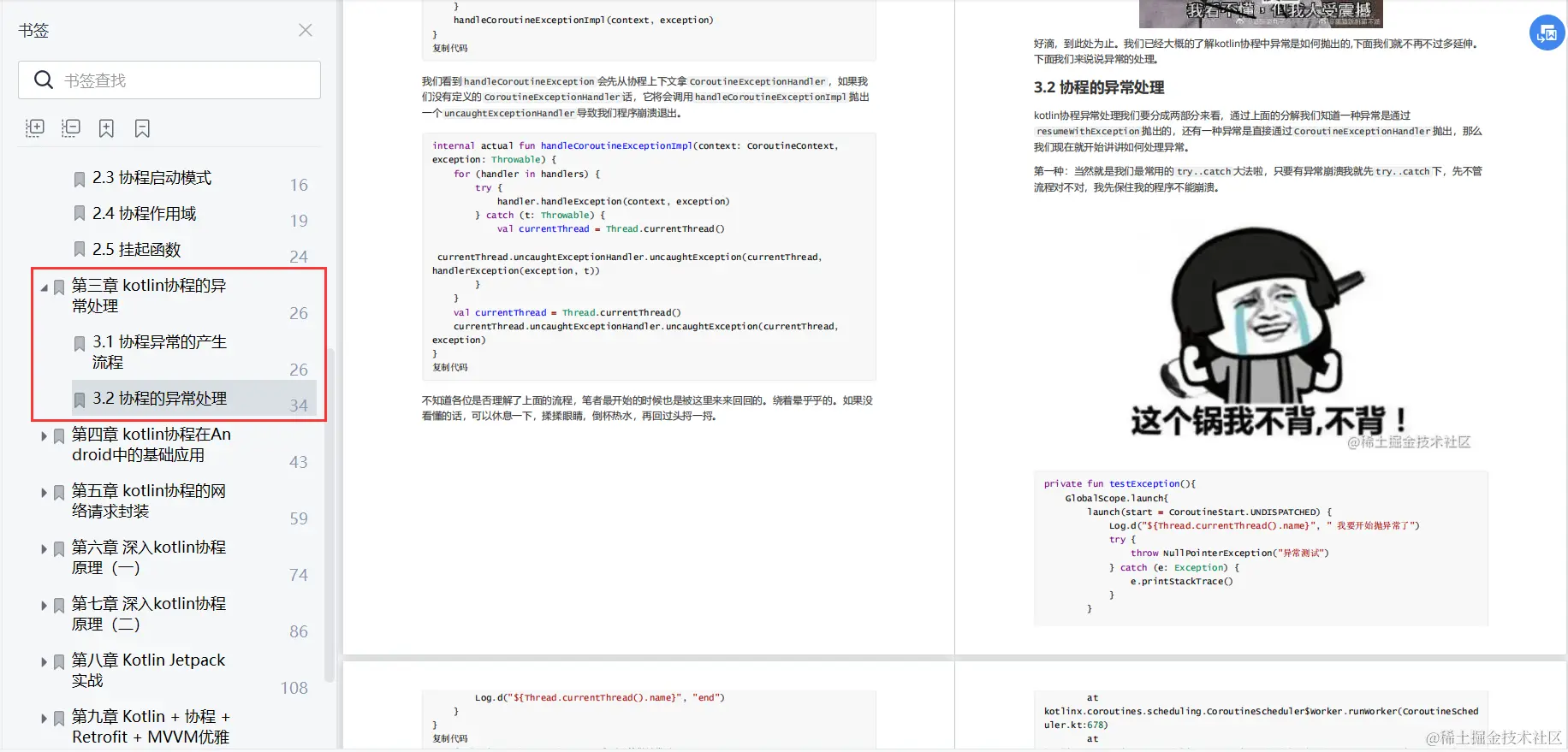Click bookmark flag icon beside 第八章
The width and height of the screenshot is (1568, 752).
click(x=59, y=662)
